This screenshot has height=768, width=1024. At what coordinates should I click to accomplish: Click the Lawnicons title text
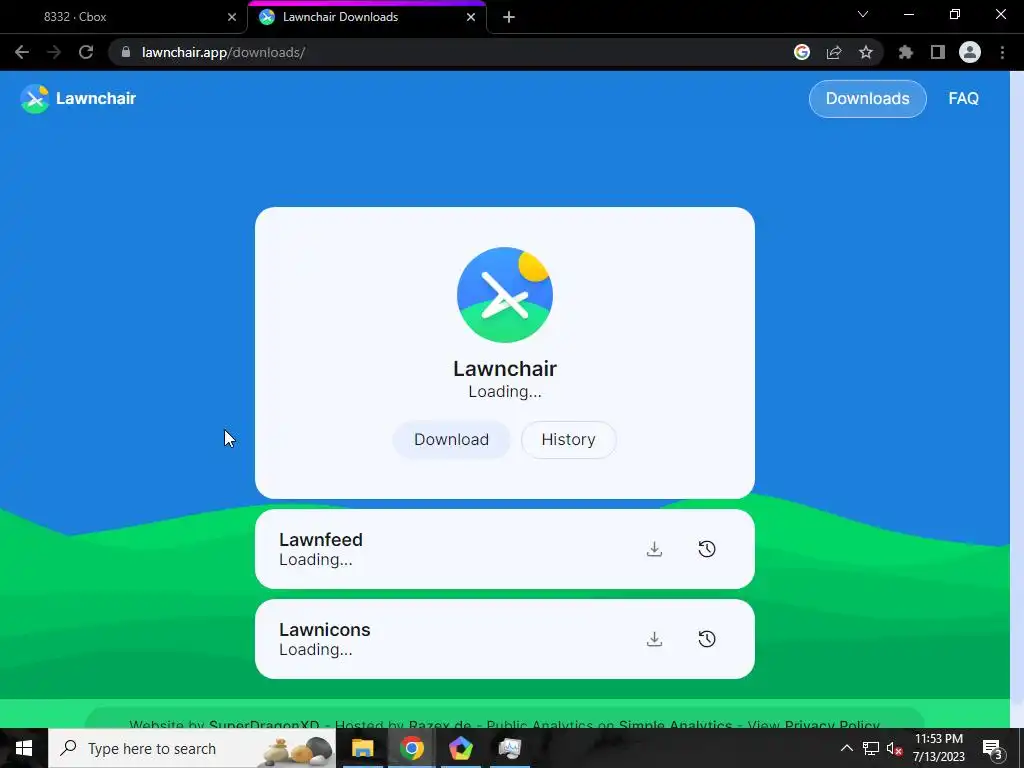click(x=325, y=630)
